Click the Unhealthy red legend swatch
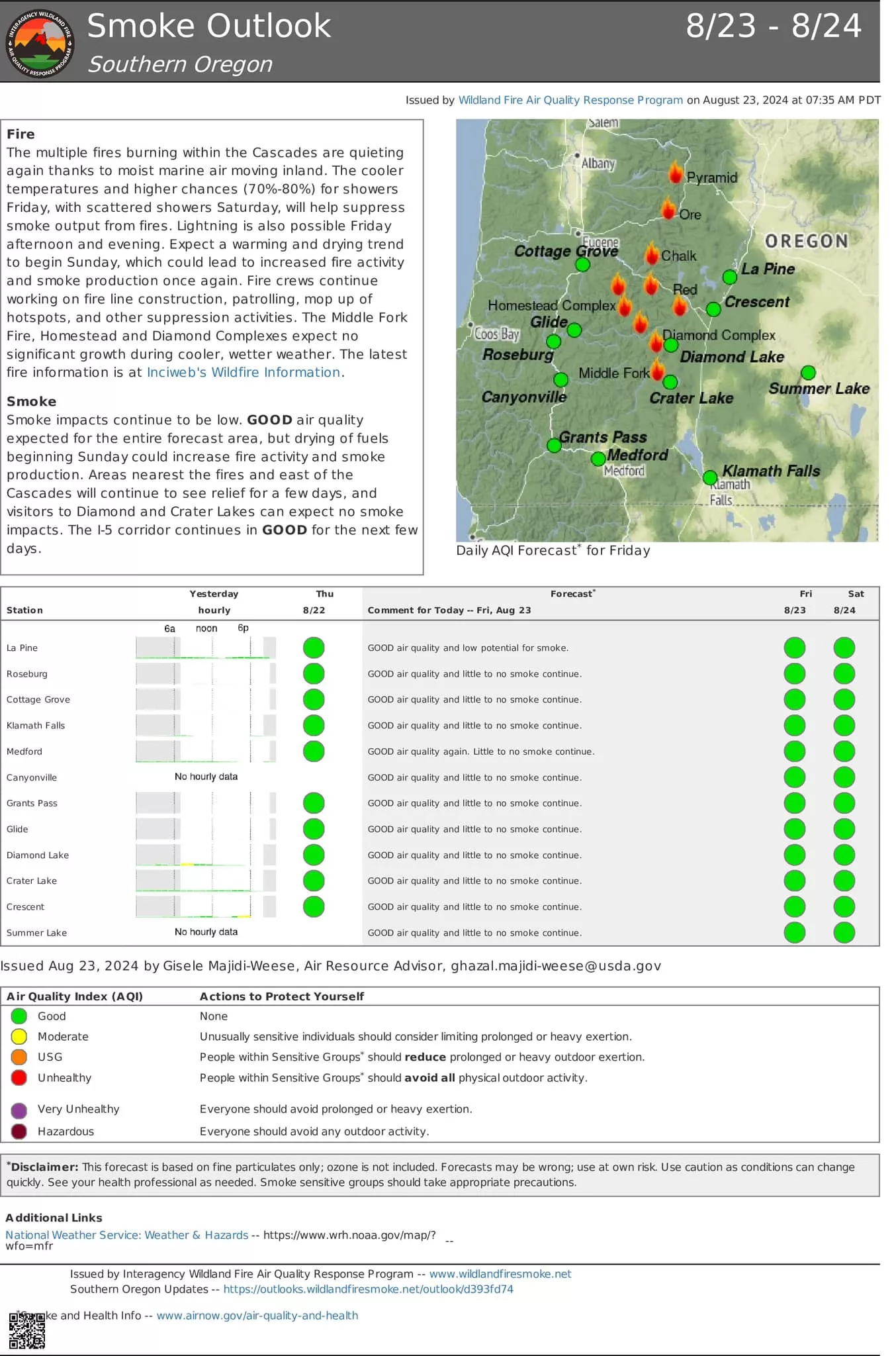Screen dimensions: 896x1356 (x=19, y=1077)
